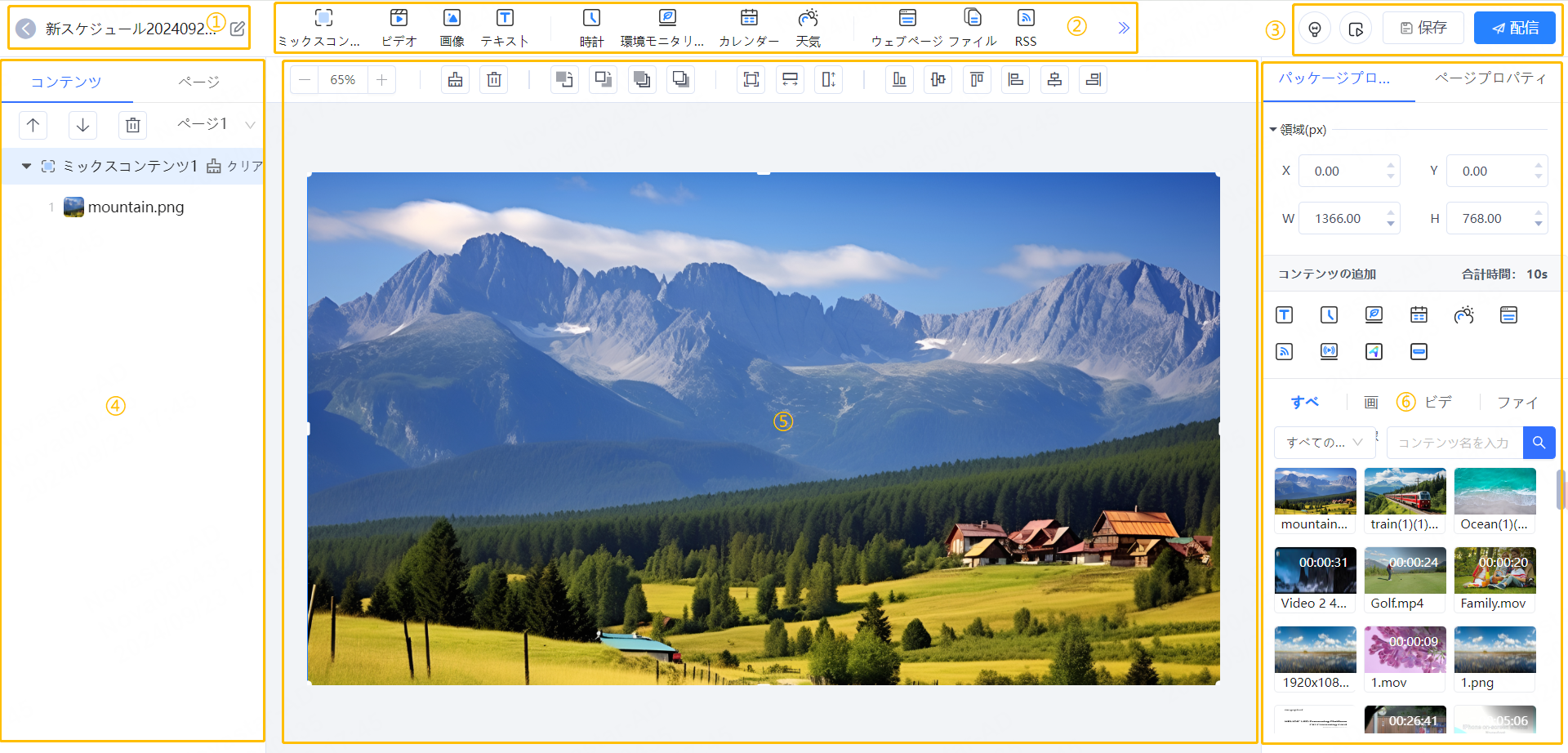Viewport: 1568px width, 753px height.
Task: Click the blue 配信 publish button
Action: 1515,28
